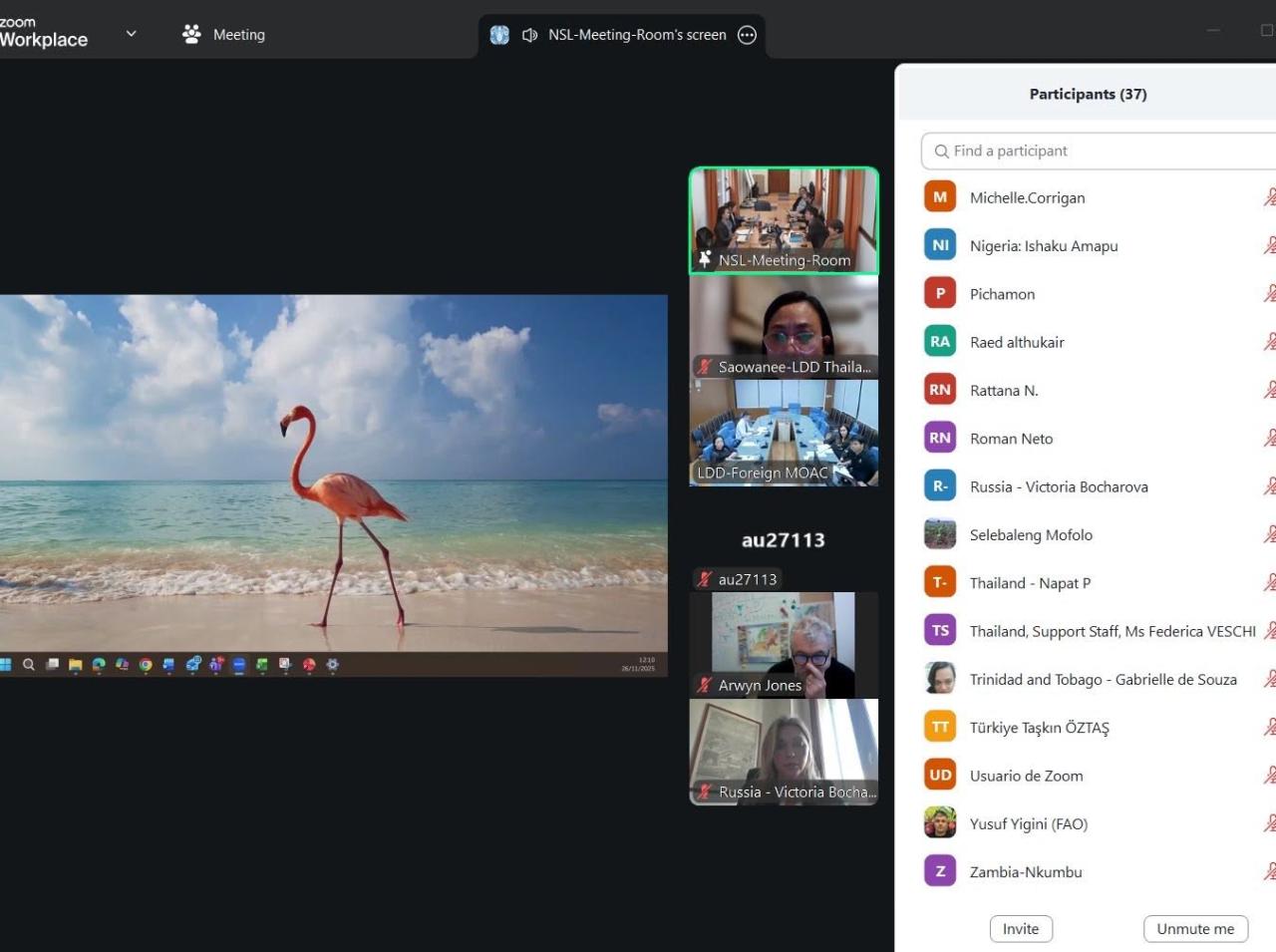Open Chrome in shared screen taskbar

pyautogui.click(x=146, y=664)
